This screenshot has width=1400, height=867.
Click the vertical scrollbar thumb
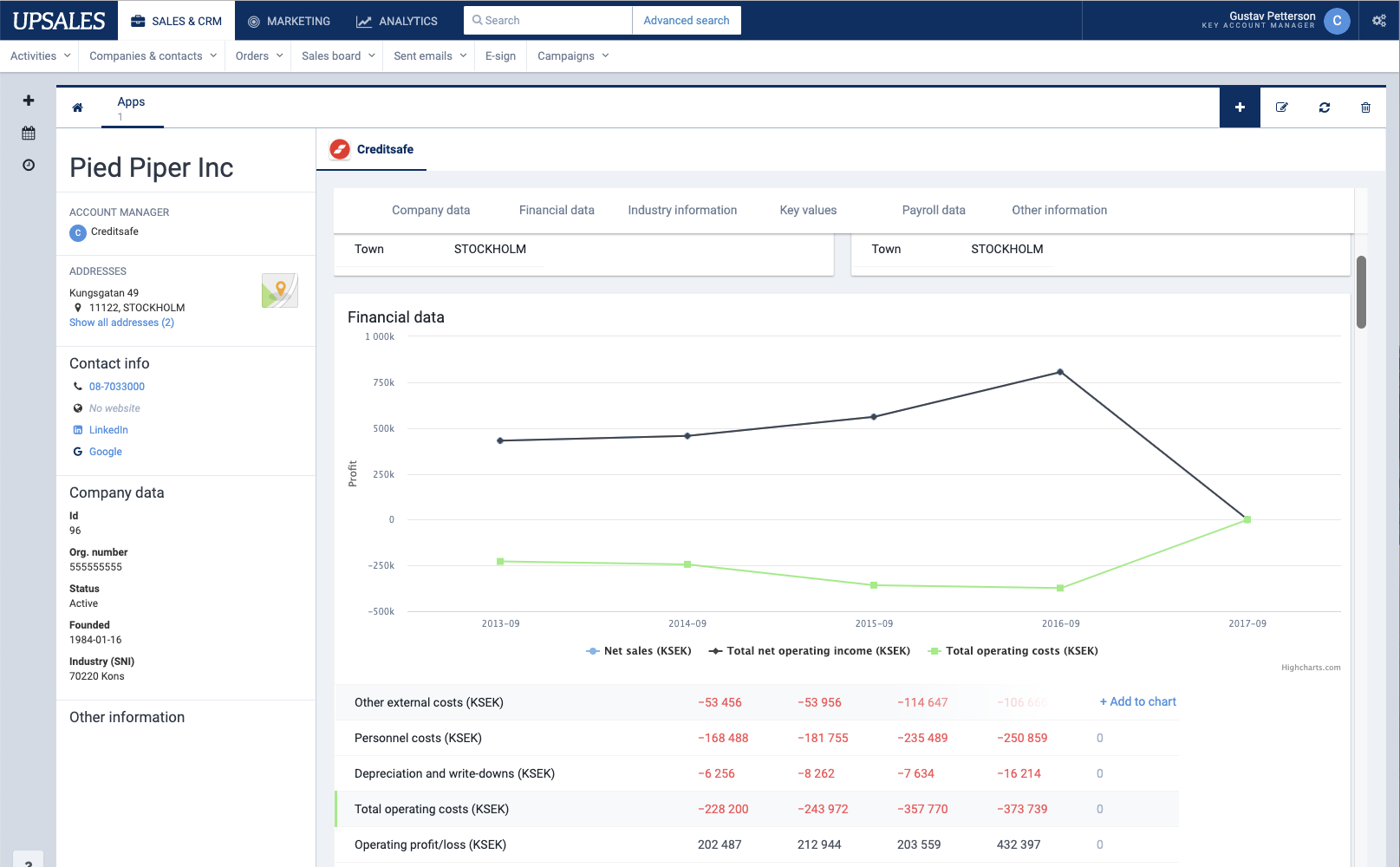(x=1361, y=292)
